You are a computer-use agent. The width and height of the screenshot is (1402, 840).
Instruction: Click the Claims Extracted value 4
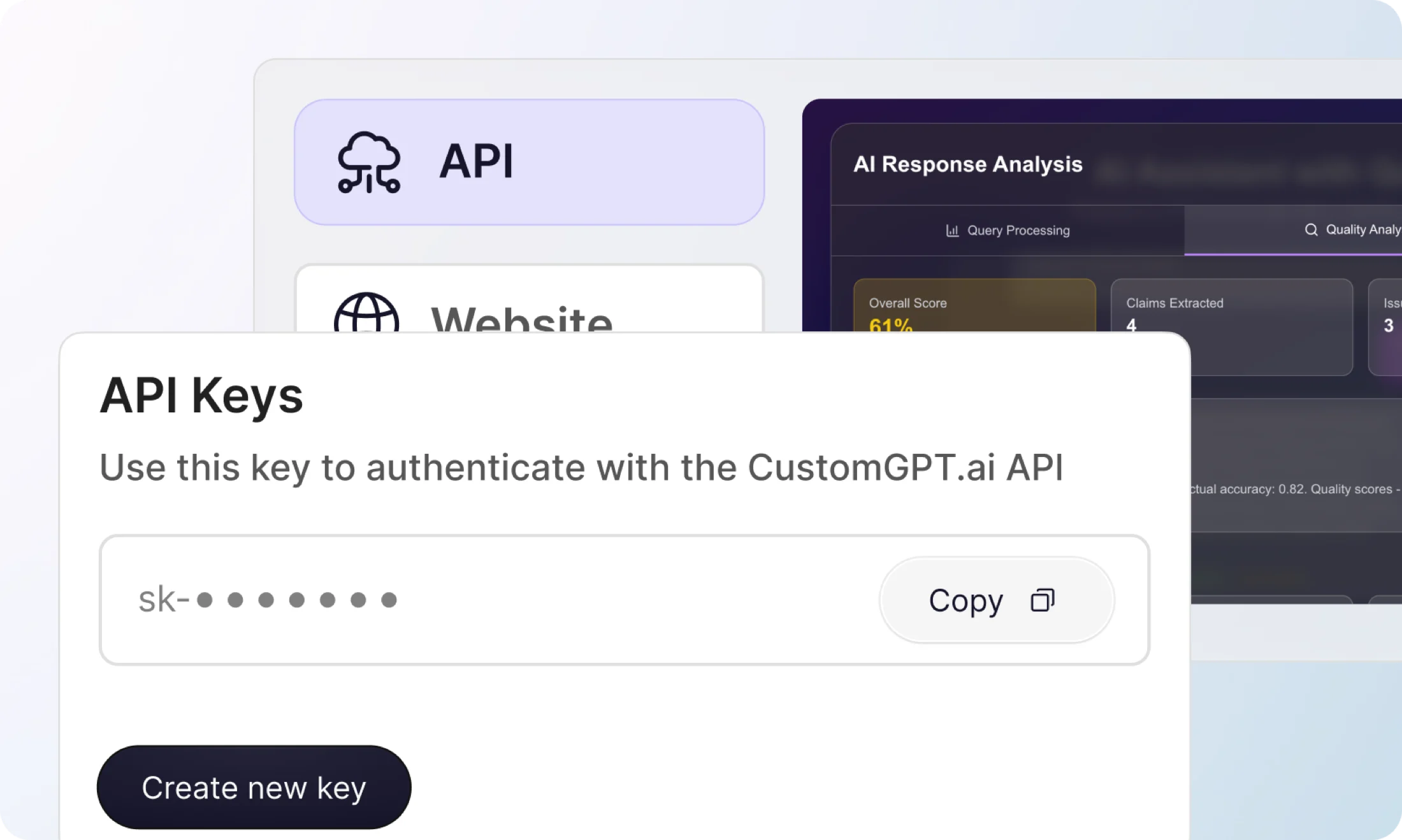click(1131, 325)
